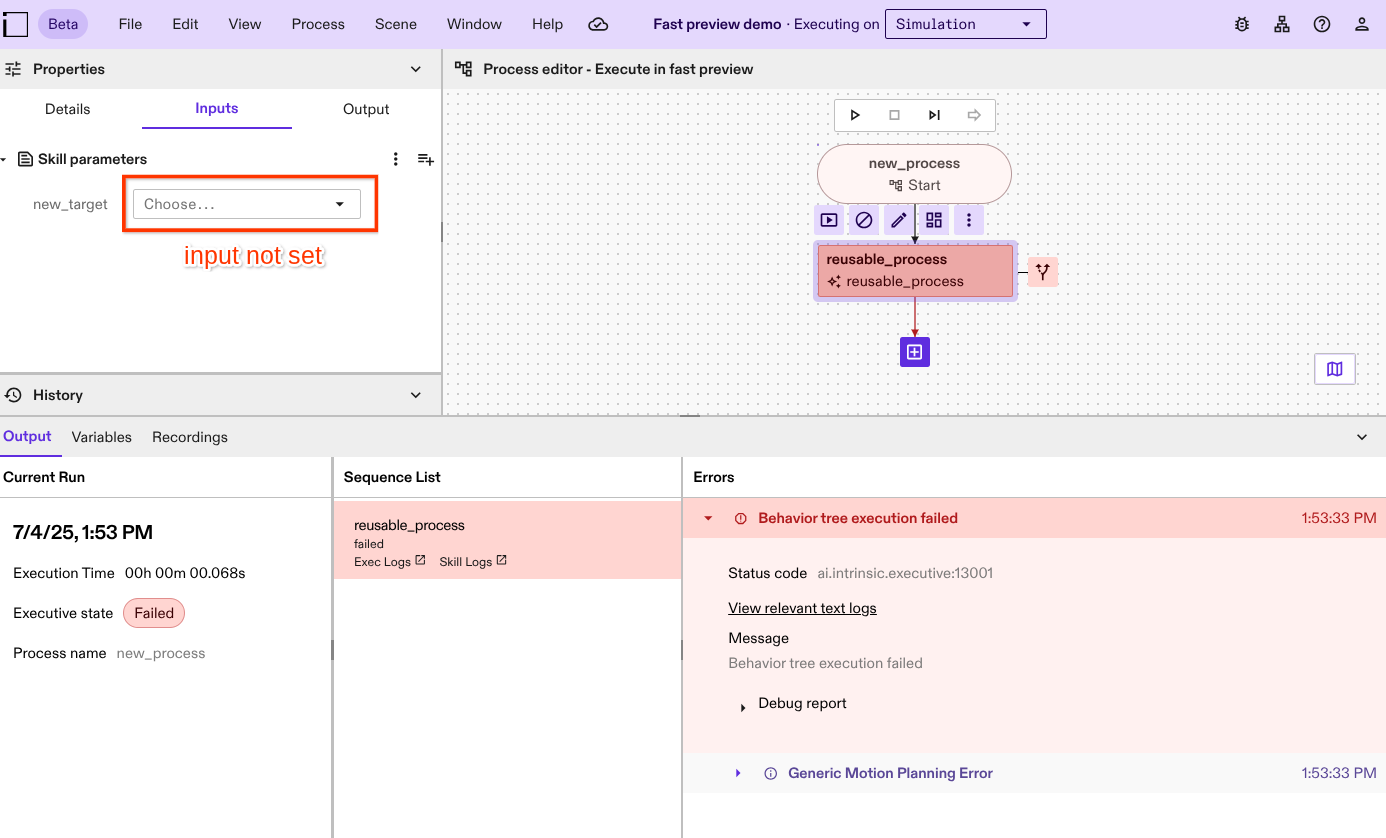This screenshot has width=1386, height=838.
Task: Expand the Debug report disclosure triangle
Action: point(742,706)
